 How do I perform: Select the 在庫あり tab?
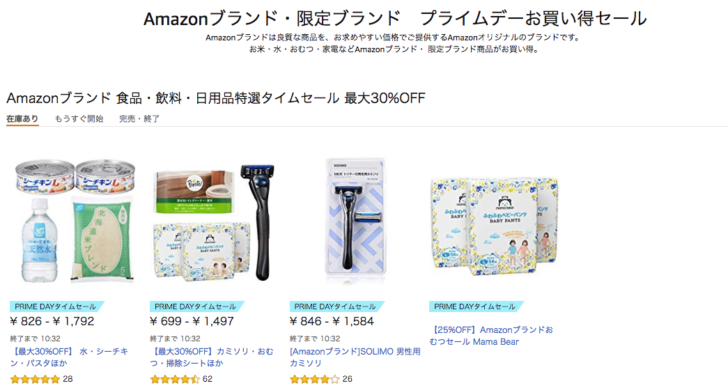tap(22, 119)
